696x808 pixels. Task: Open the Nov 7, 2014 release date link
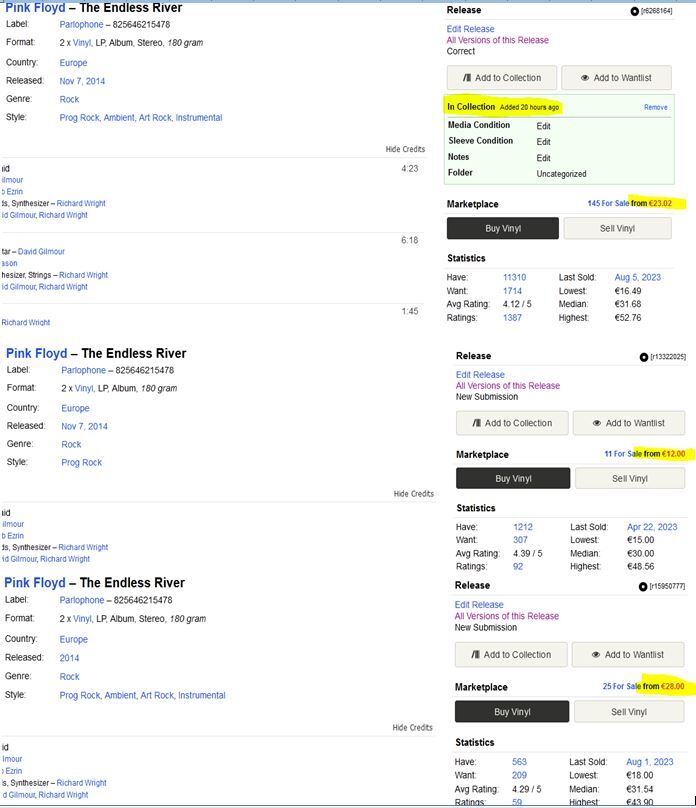click(82, 81)
